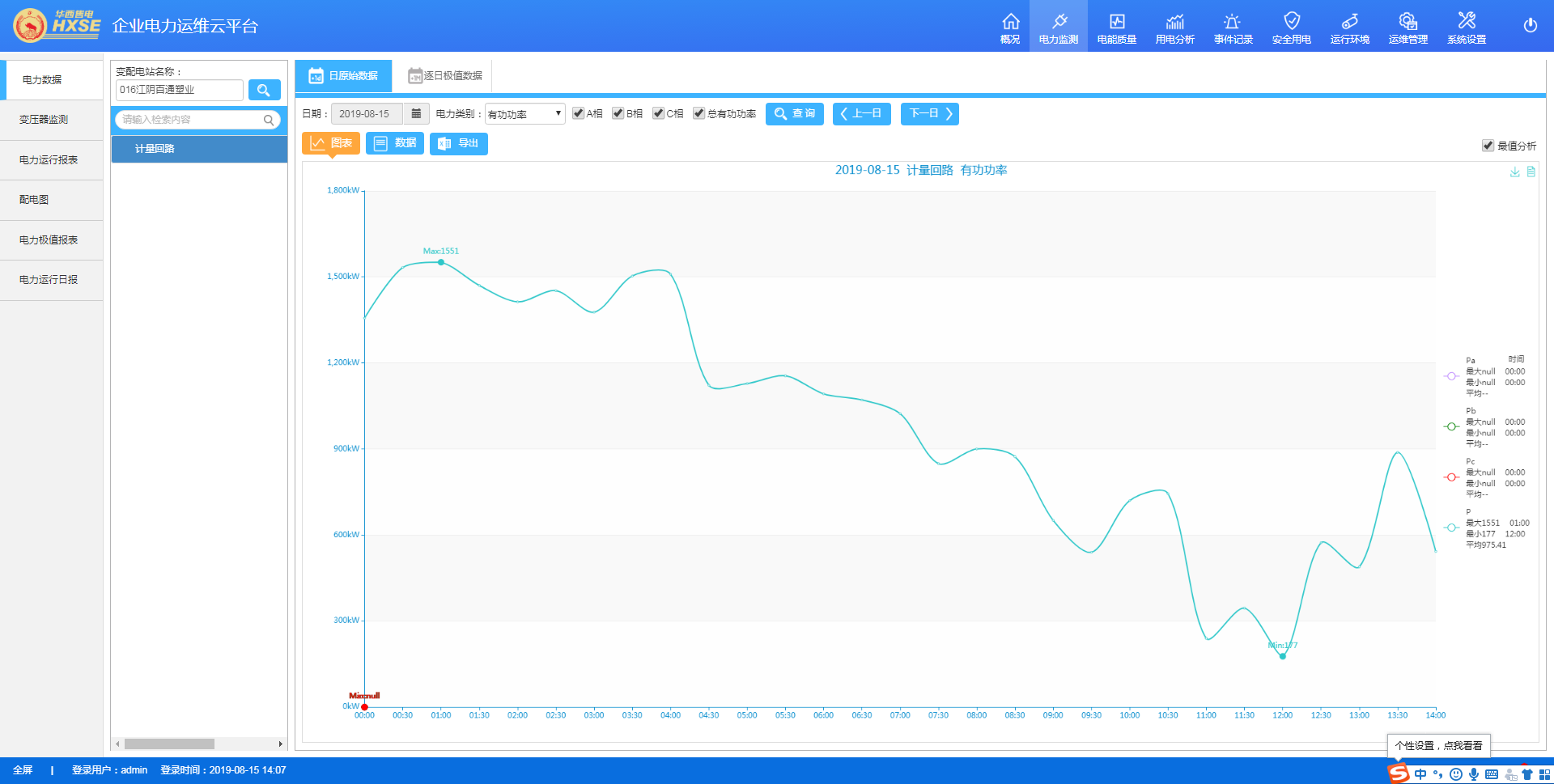This screenshot has width=1554, height=784.
Task: Disable the 最值分析 checkbox
Action: [1488, 146]
